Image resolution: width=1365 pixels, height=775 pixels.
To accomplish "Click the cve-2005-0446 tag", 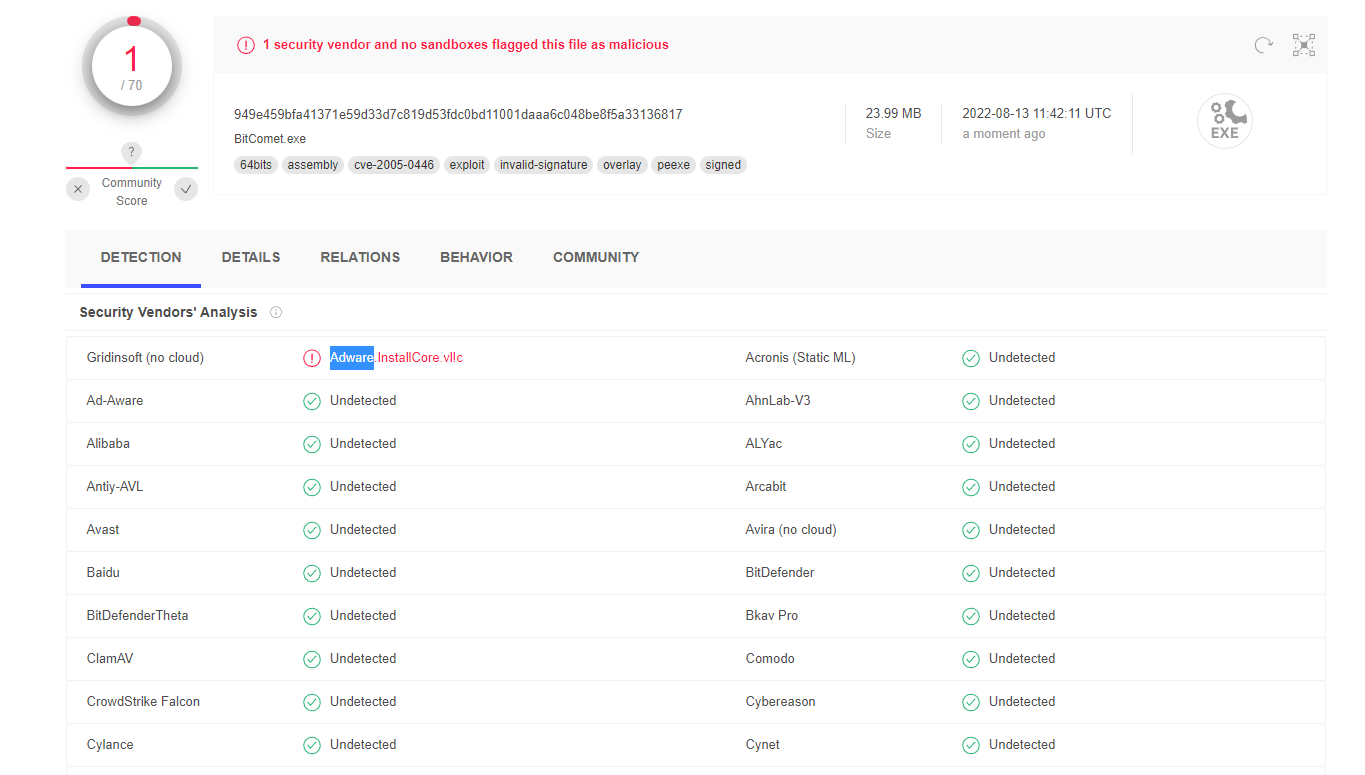I will (394, 165).
